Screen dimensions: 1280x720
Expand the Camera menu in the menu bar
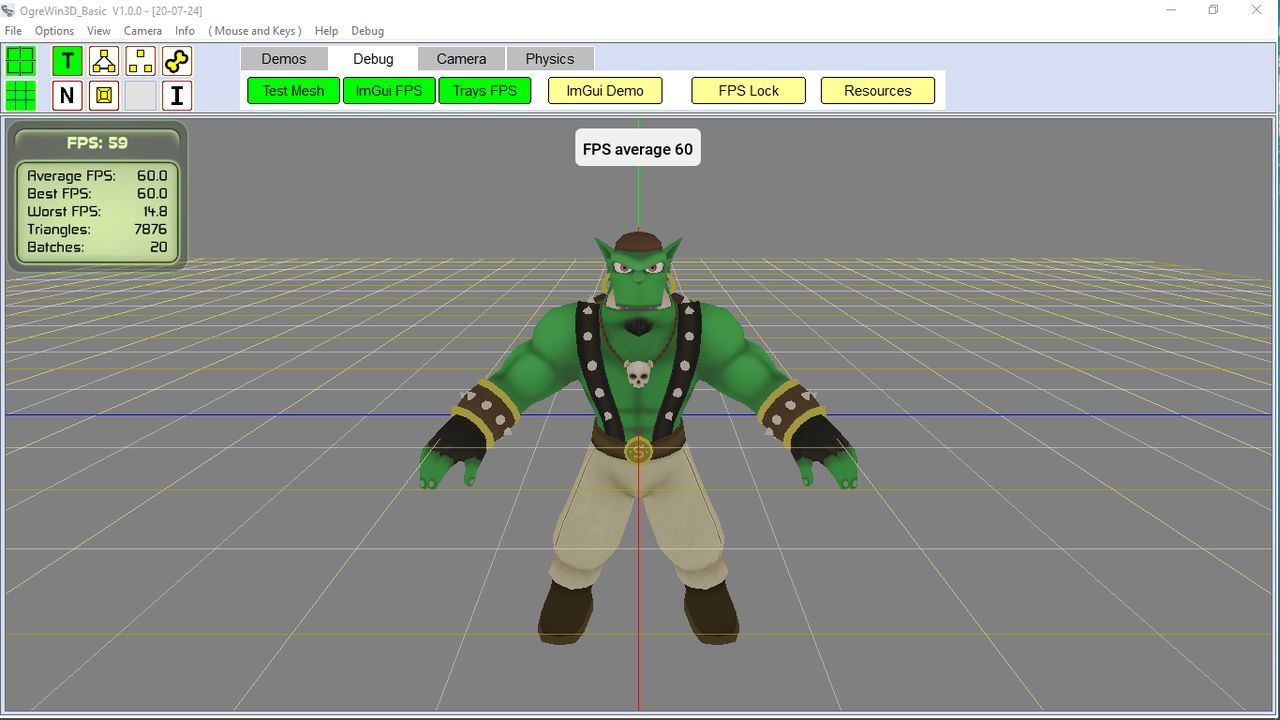point(143,31)
